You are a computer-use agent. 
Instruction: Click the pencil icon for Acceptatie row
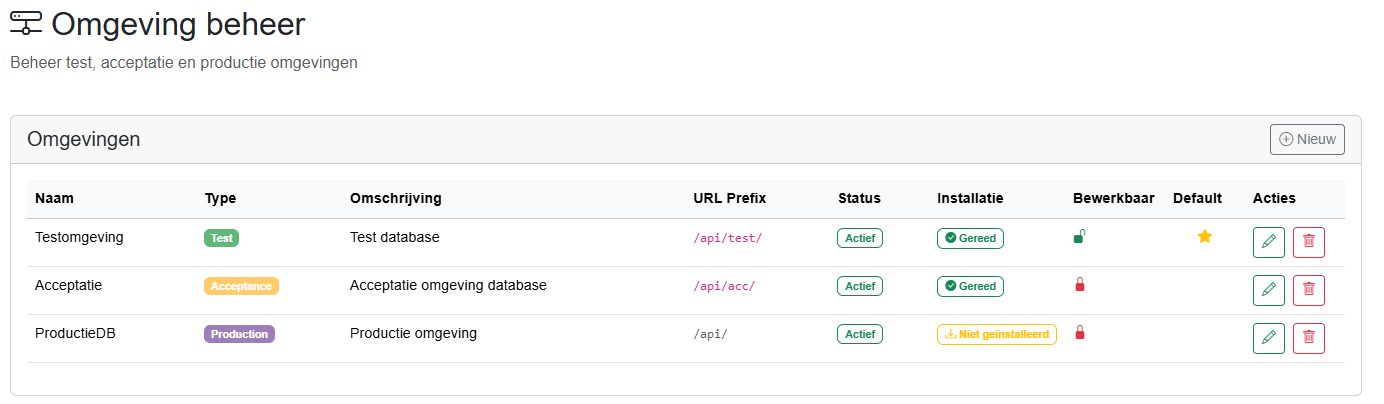pyautogui.click(x=1268, y=290)
